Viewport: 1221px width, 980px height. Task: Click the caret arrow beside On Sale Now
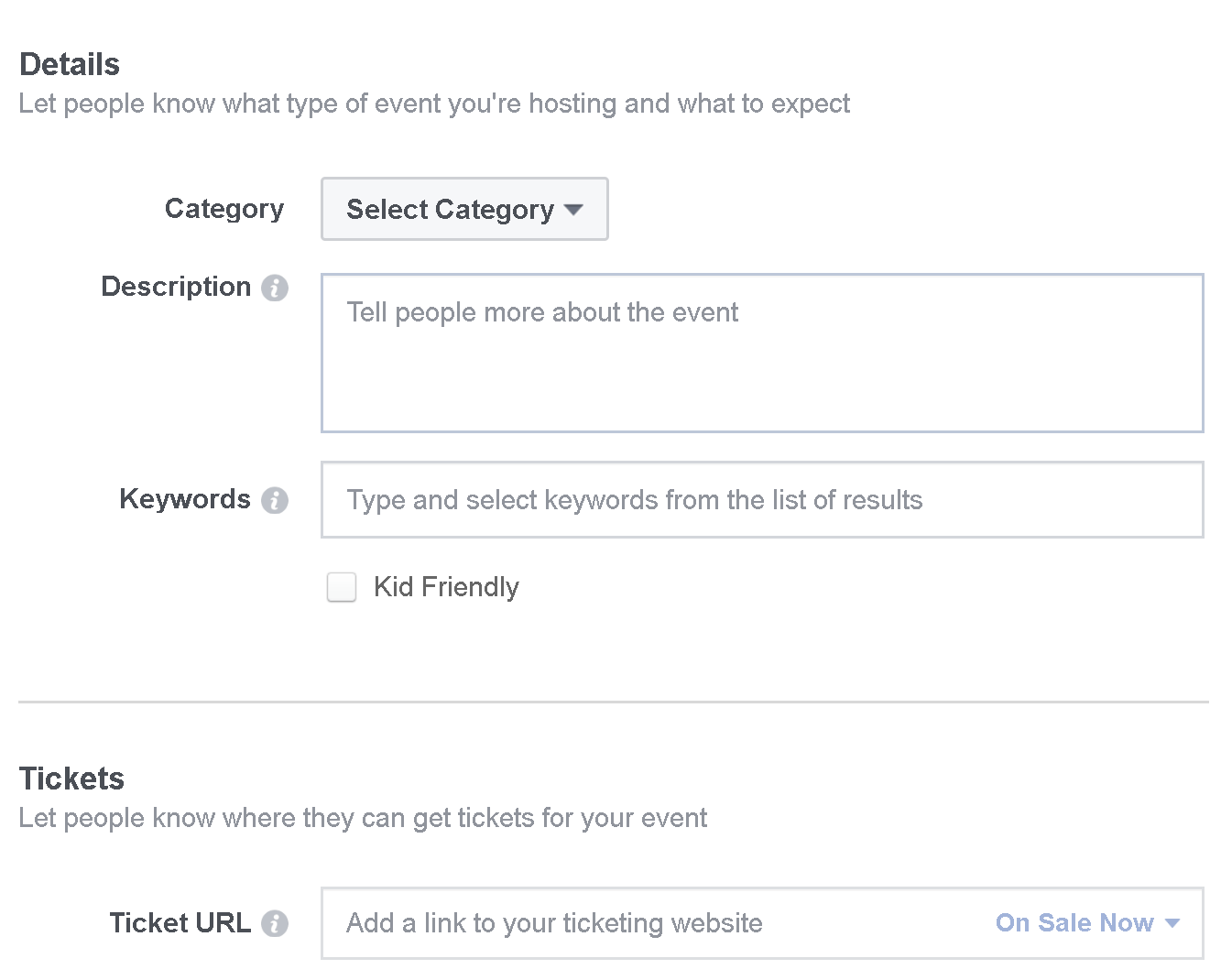[x=1172, y=923]
